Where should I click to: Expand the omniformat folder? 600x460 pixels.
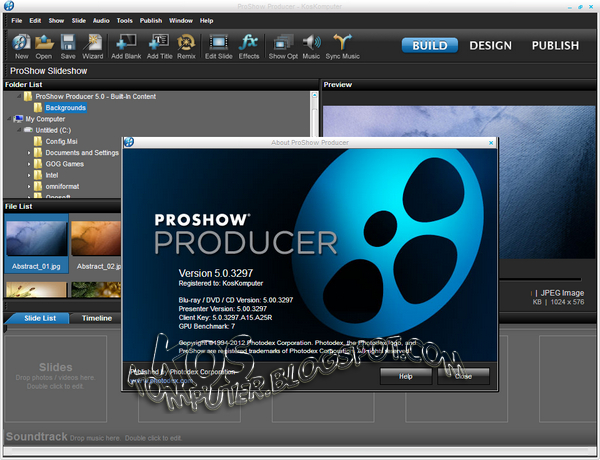click(29, 186)
